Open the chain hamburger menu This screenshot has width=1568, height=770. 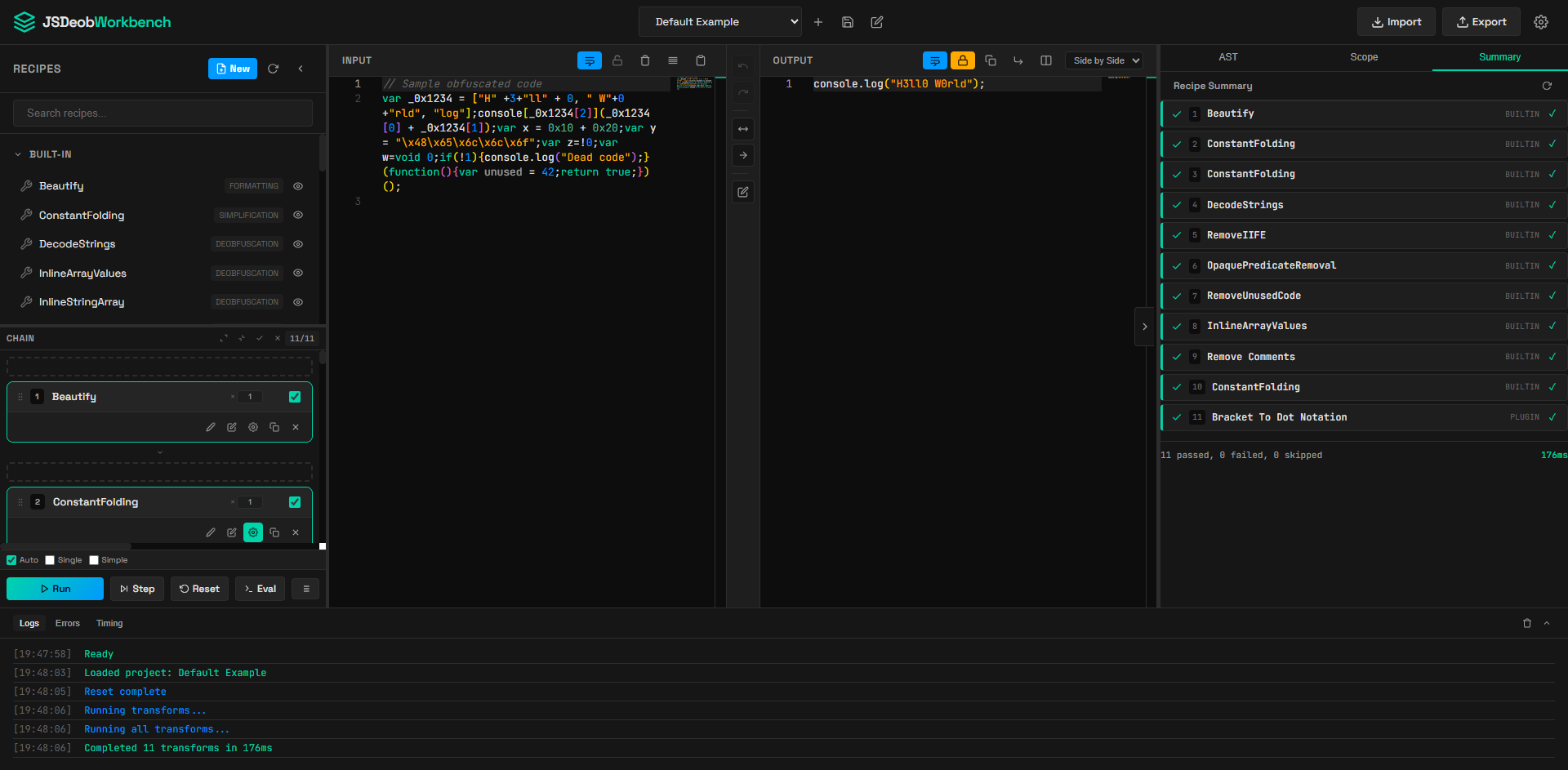[x=305, y=589]
